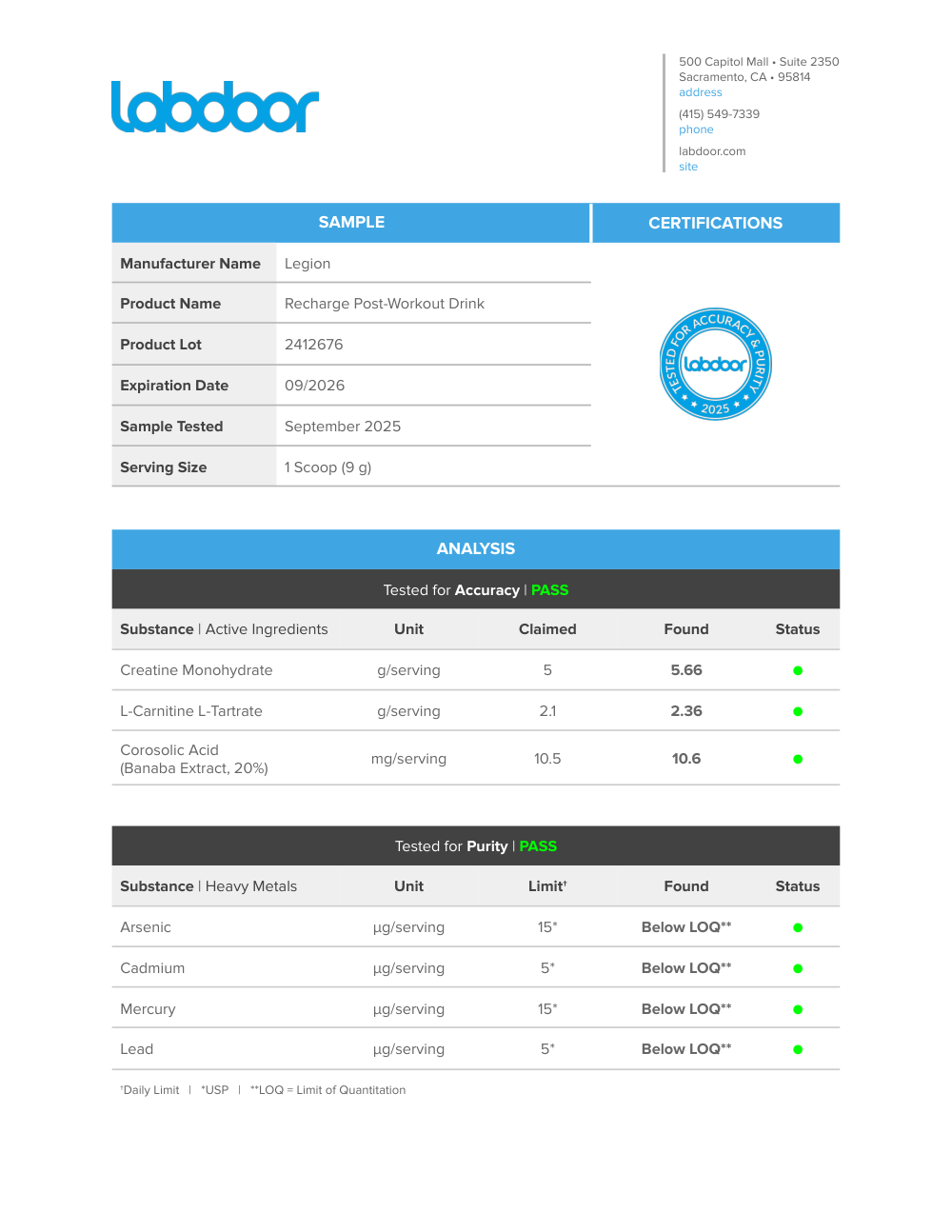Click the green PASS next to Purity
The image size is (952, 1232).
pos(538,846)
